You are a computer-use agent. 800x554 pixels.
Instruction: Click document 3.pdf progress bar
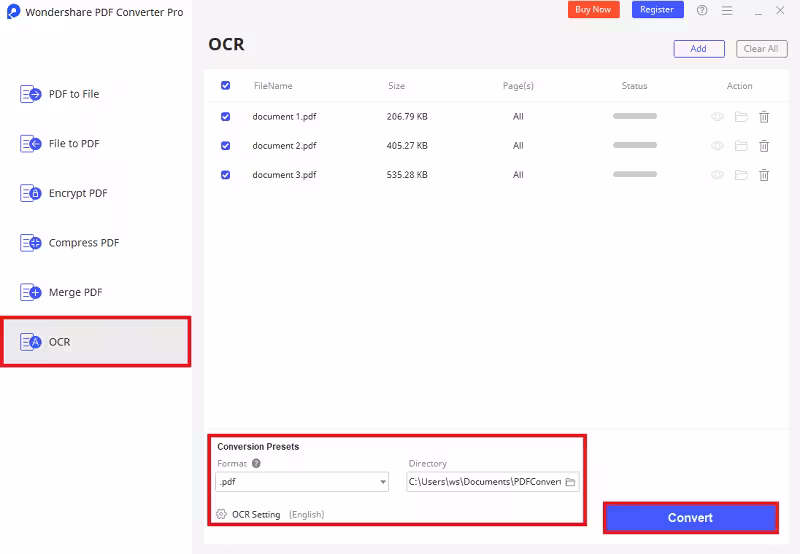(x=635, y=174)
